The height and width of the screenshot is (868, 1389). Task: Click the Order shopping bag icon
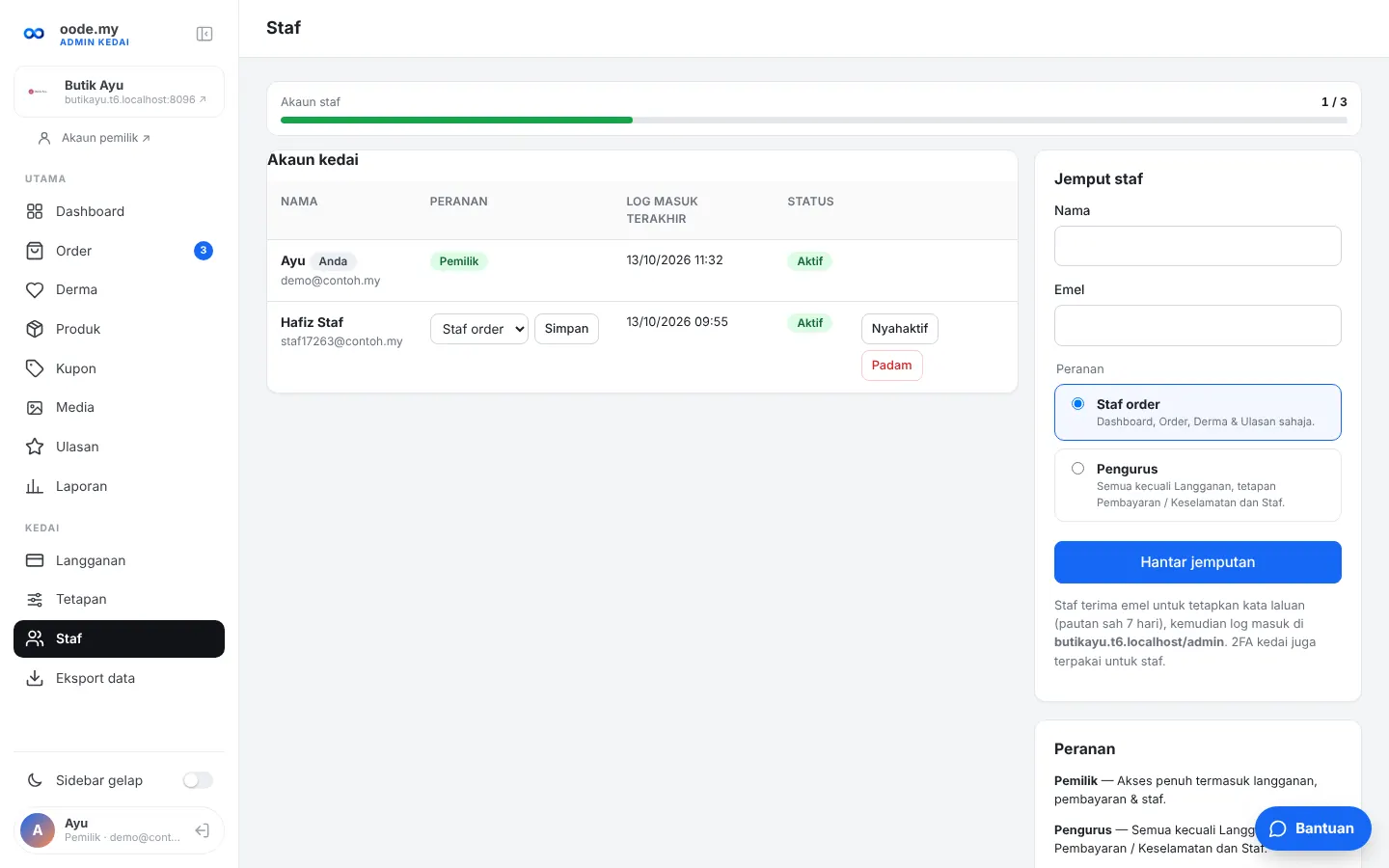35,251
